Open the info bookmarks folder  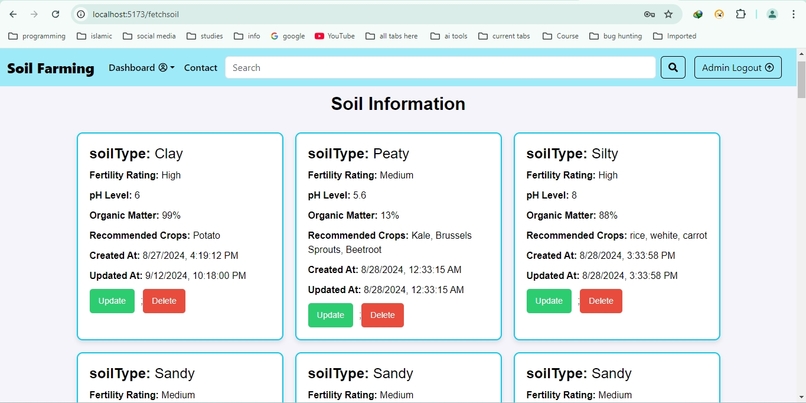(x=247, y=36)
